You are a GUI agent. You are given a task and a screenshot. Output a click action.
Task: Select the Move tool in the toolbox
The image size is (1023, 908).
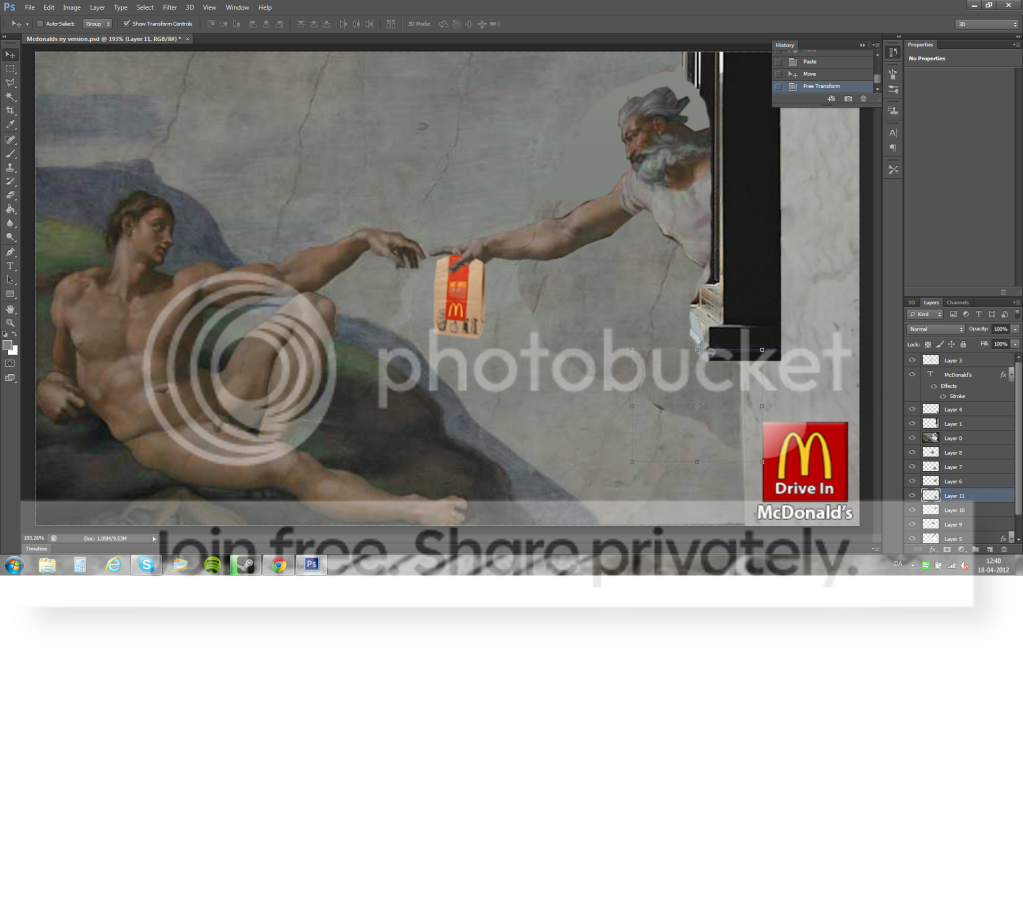10,55
